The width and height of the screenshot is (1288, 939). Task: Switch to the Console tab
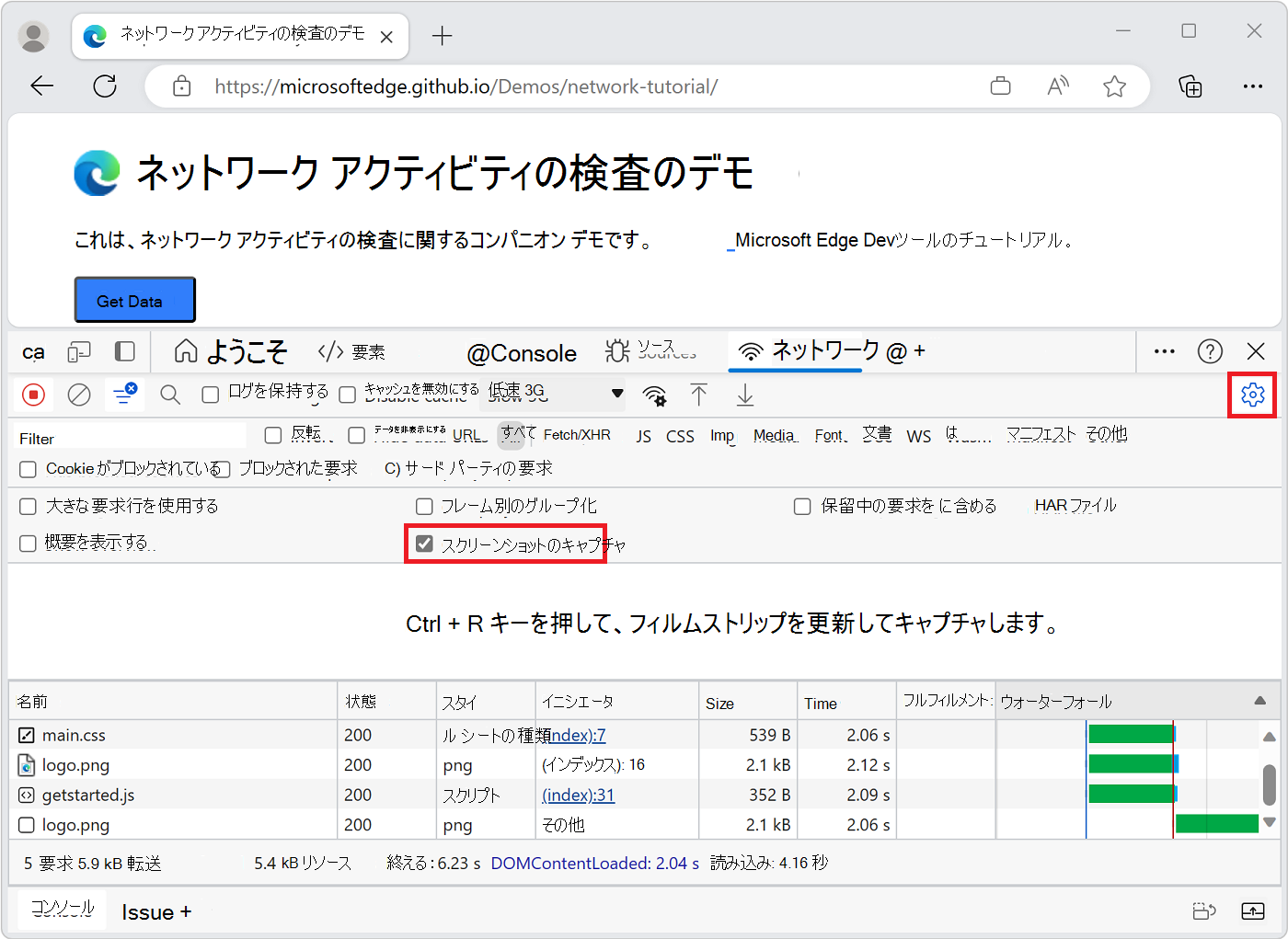[x=522, y=351]
